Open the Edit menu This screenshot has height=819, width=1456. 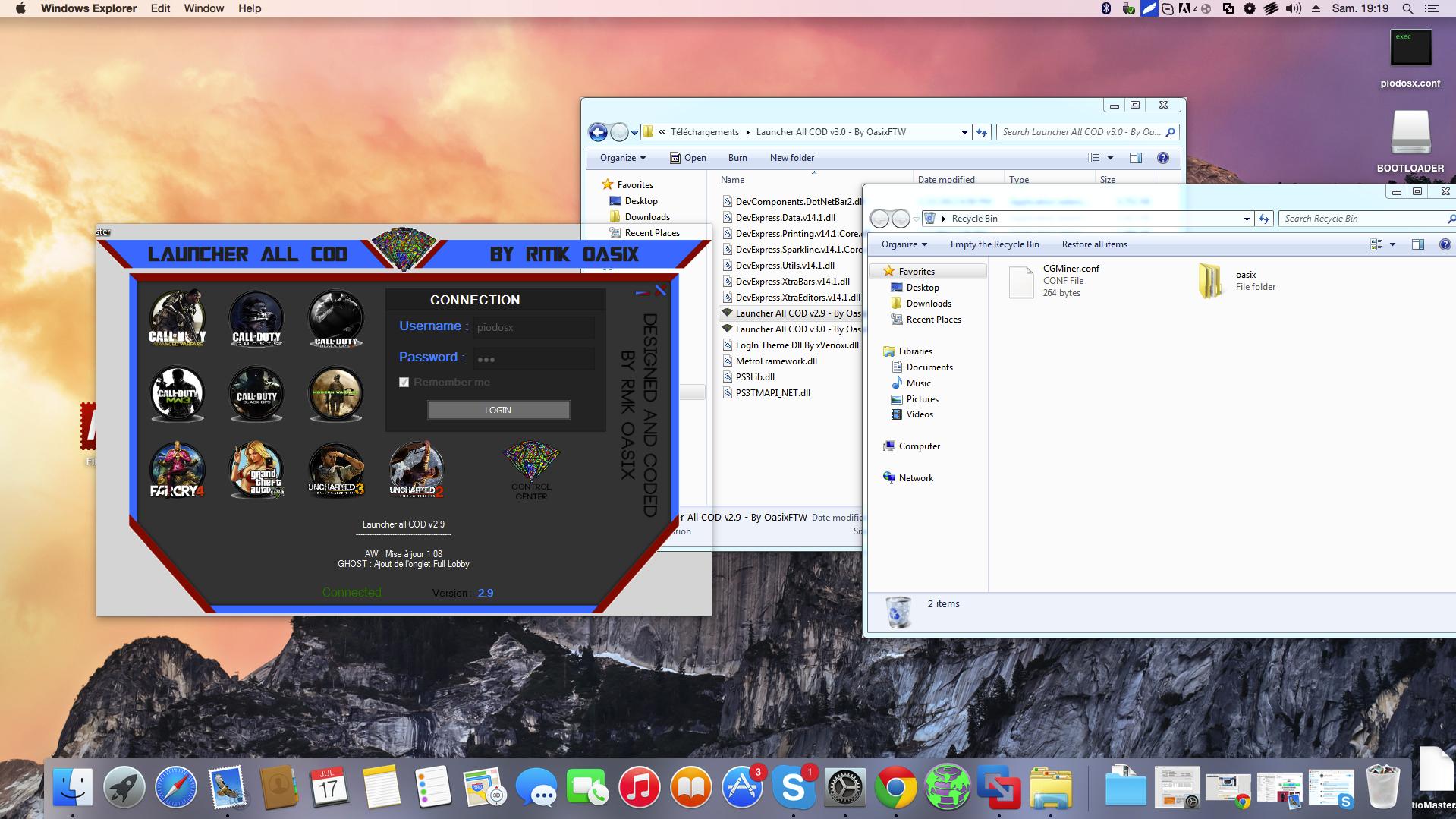[160, 8]
